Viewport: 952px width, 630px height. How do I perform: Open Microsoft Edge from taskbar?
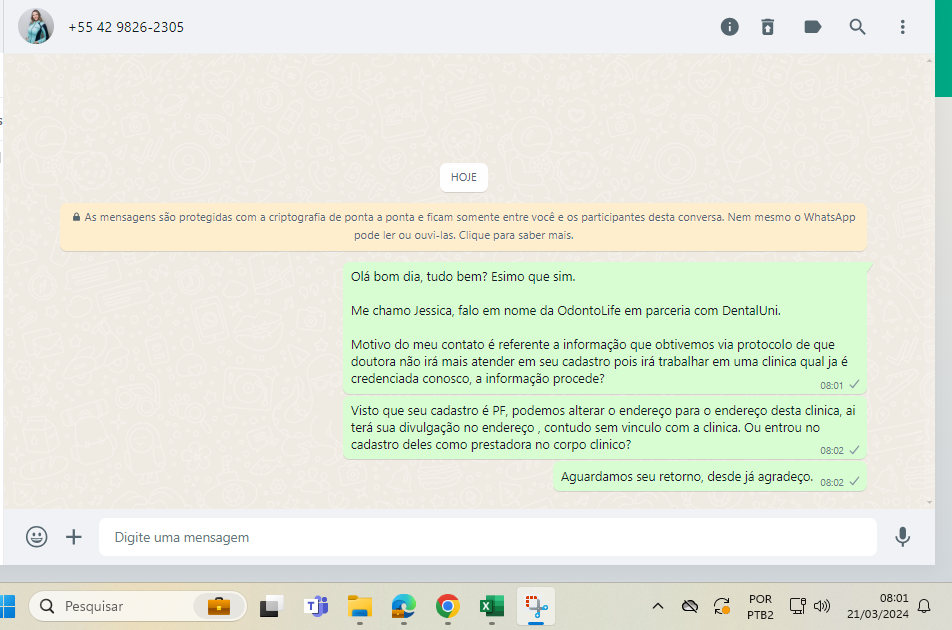point(404,606)
